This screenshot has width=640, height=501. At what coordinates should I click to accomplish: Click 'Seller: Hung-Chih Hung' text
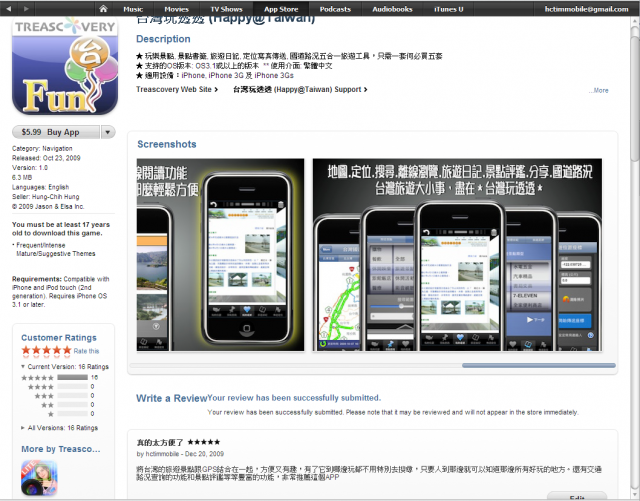pos(45,196)
